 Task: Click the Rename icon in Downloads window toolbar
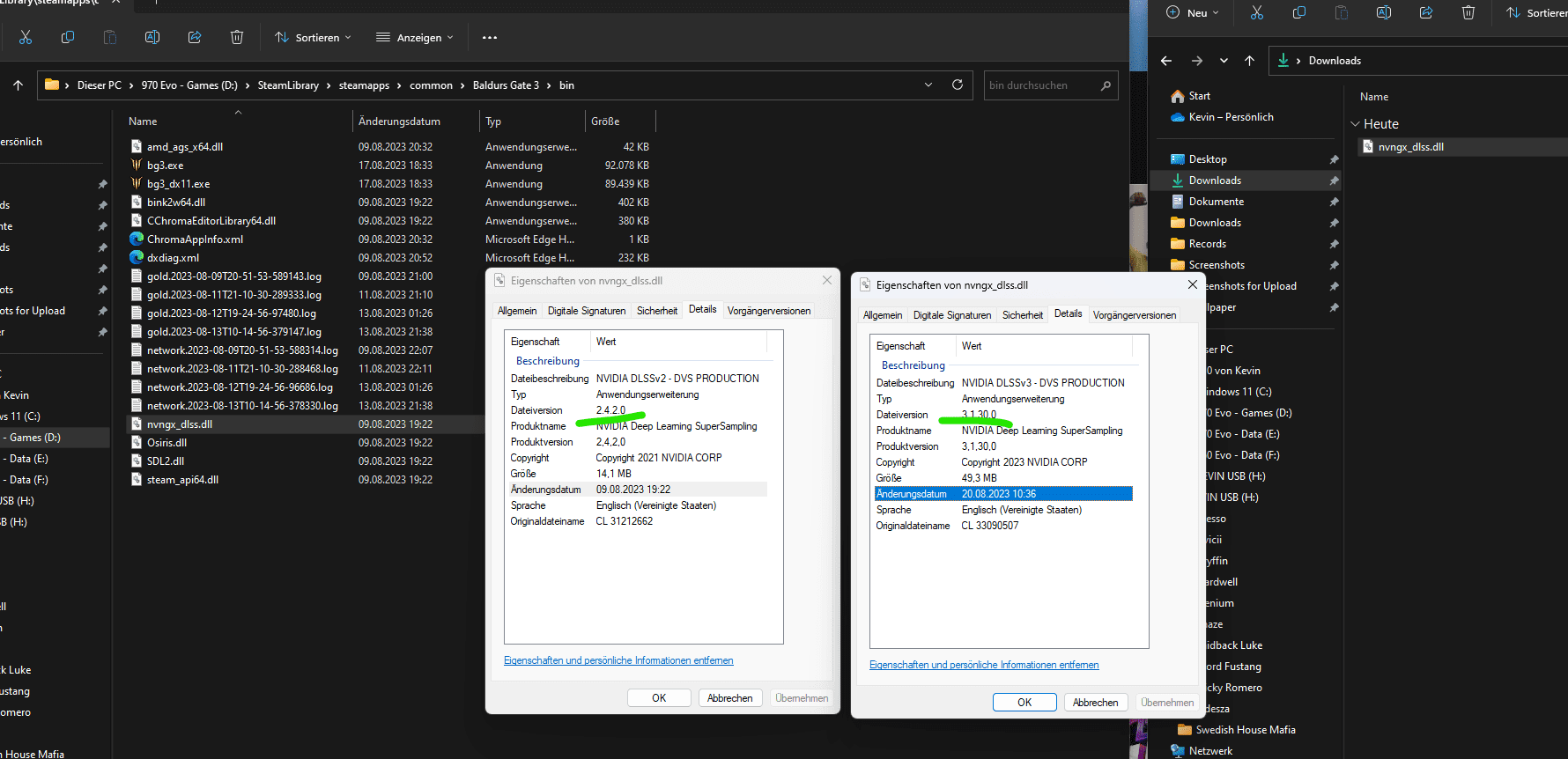tap(1384, 12)
